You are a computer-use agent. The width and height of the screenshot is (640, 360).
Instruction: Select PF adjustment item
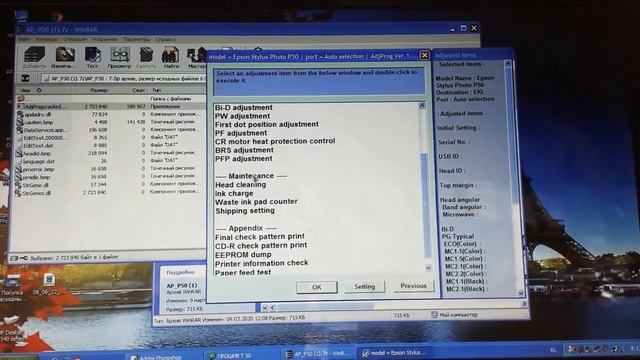click(241, 133)
